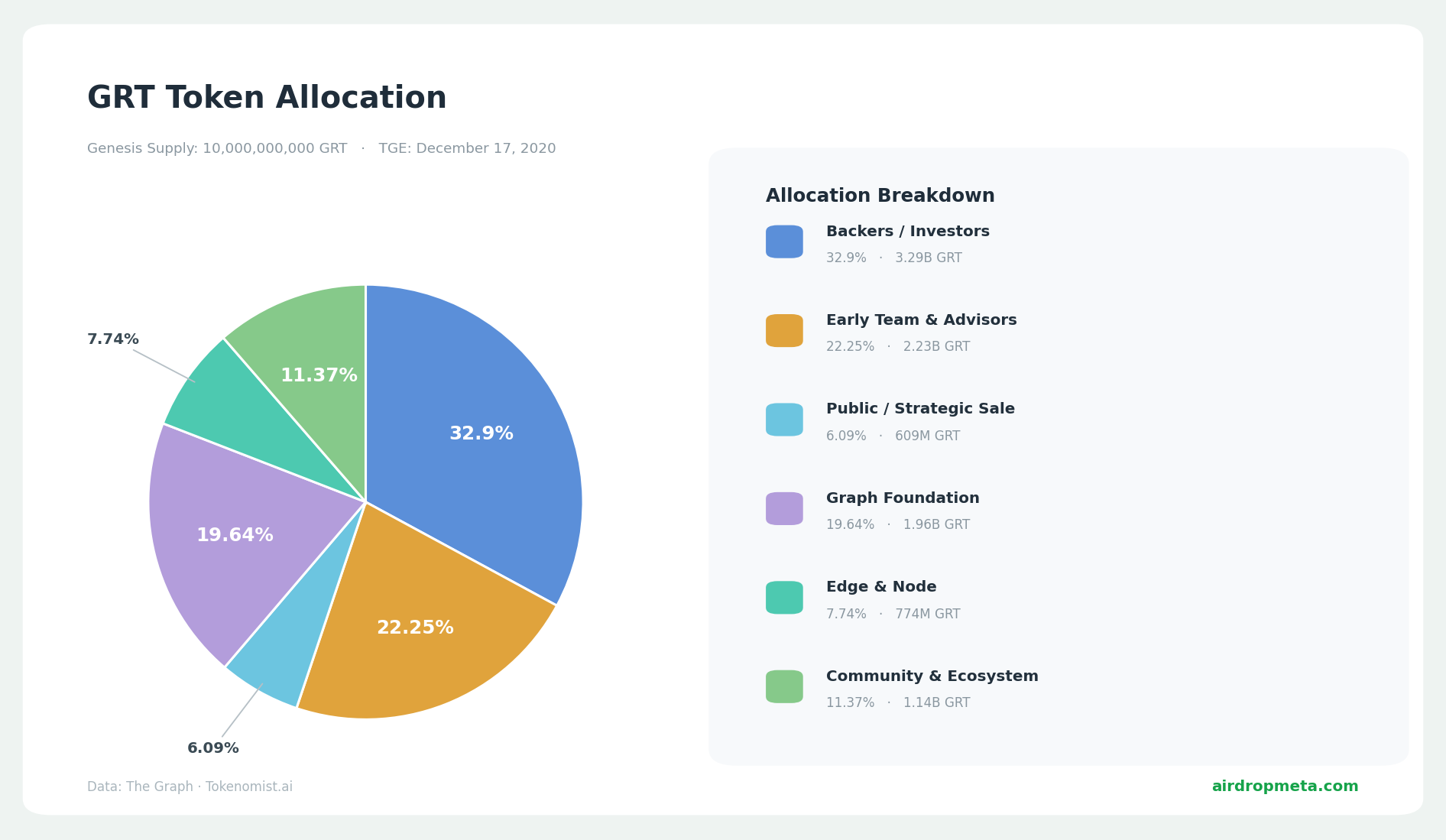This screenshot has width=1446, height=840.
Task: Click the '11.37% · 1.14B GRT' value
Action: (x=897, y=703)
